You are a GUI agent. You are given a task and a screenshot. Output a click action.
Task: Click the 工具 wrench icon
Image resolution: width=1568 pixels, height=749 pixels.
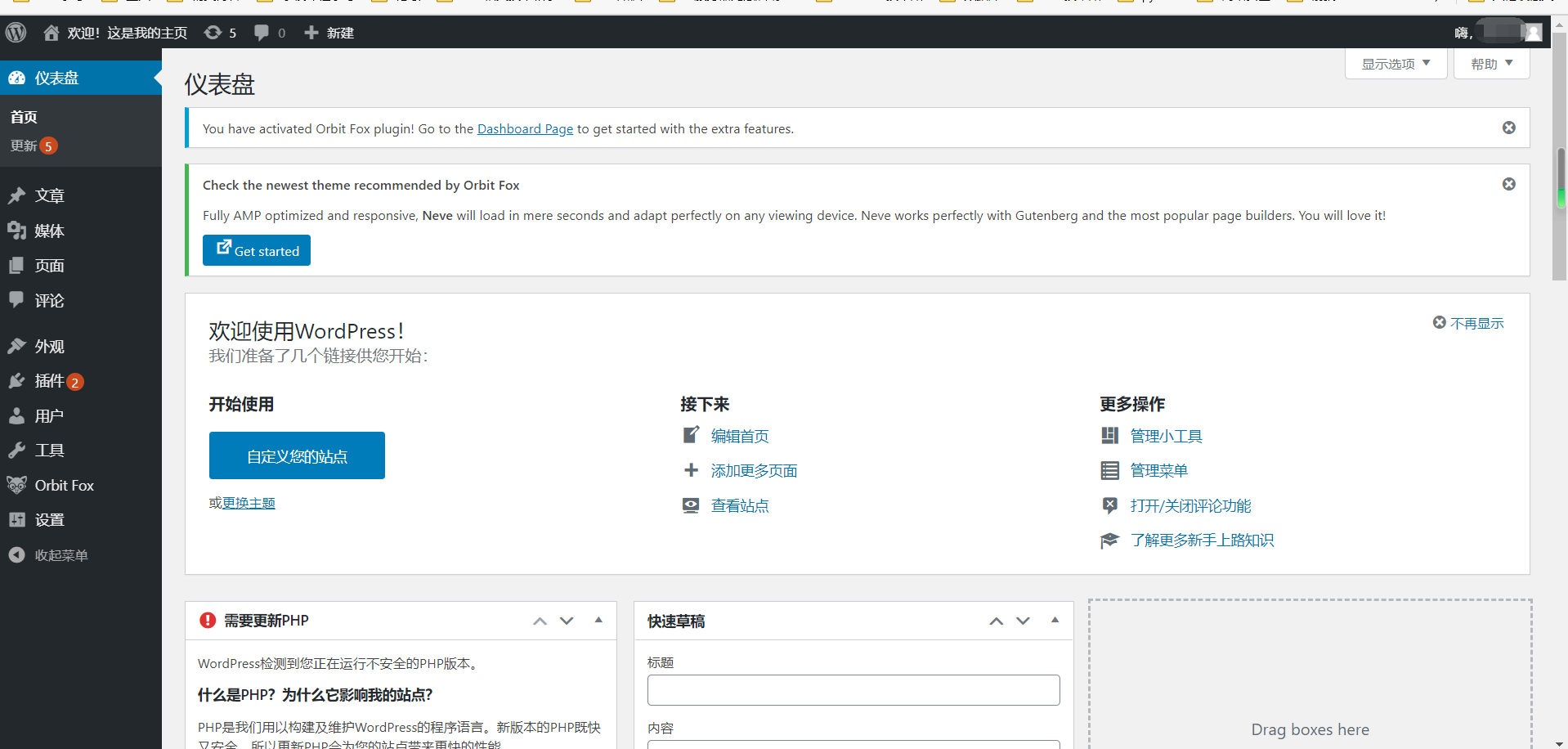click(x=16, y=451)
